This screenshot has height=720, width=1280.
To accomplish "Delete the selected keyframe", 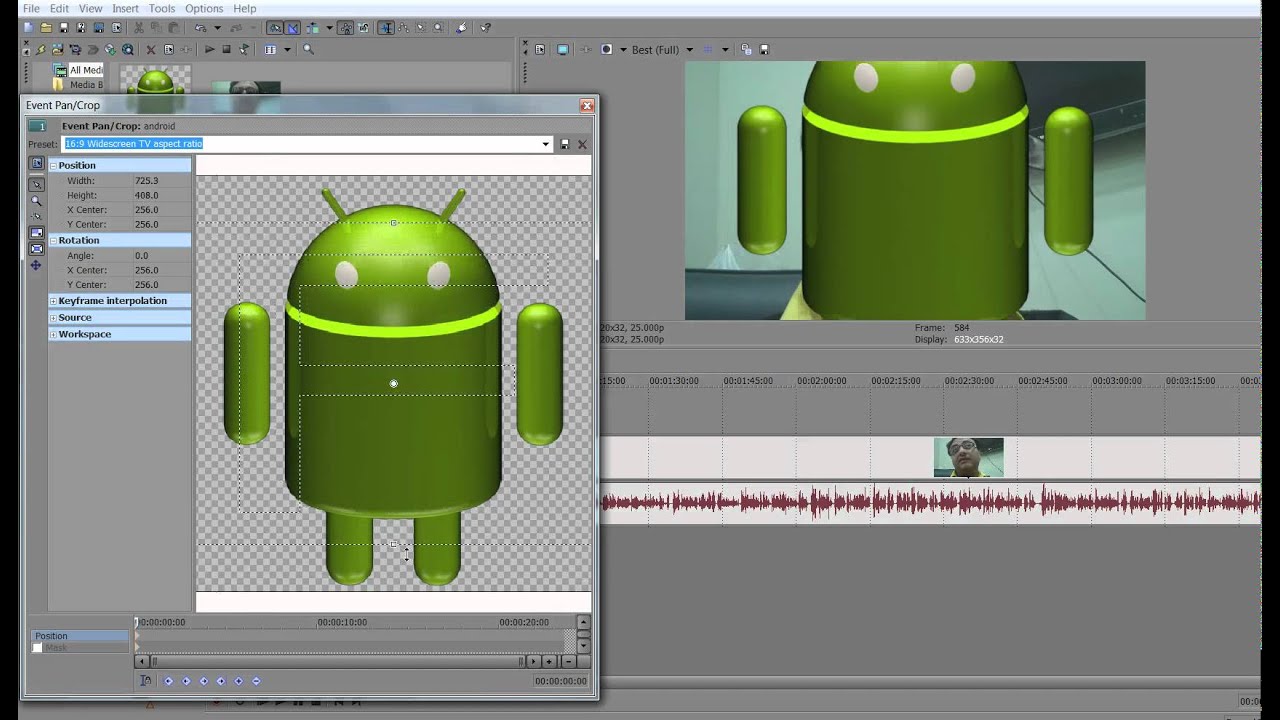I will pos(256,681).
